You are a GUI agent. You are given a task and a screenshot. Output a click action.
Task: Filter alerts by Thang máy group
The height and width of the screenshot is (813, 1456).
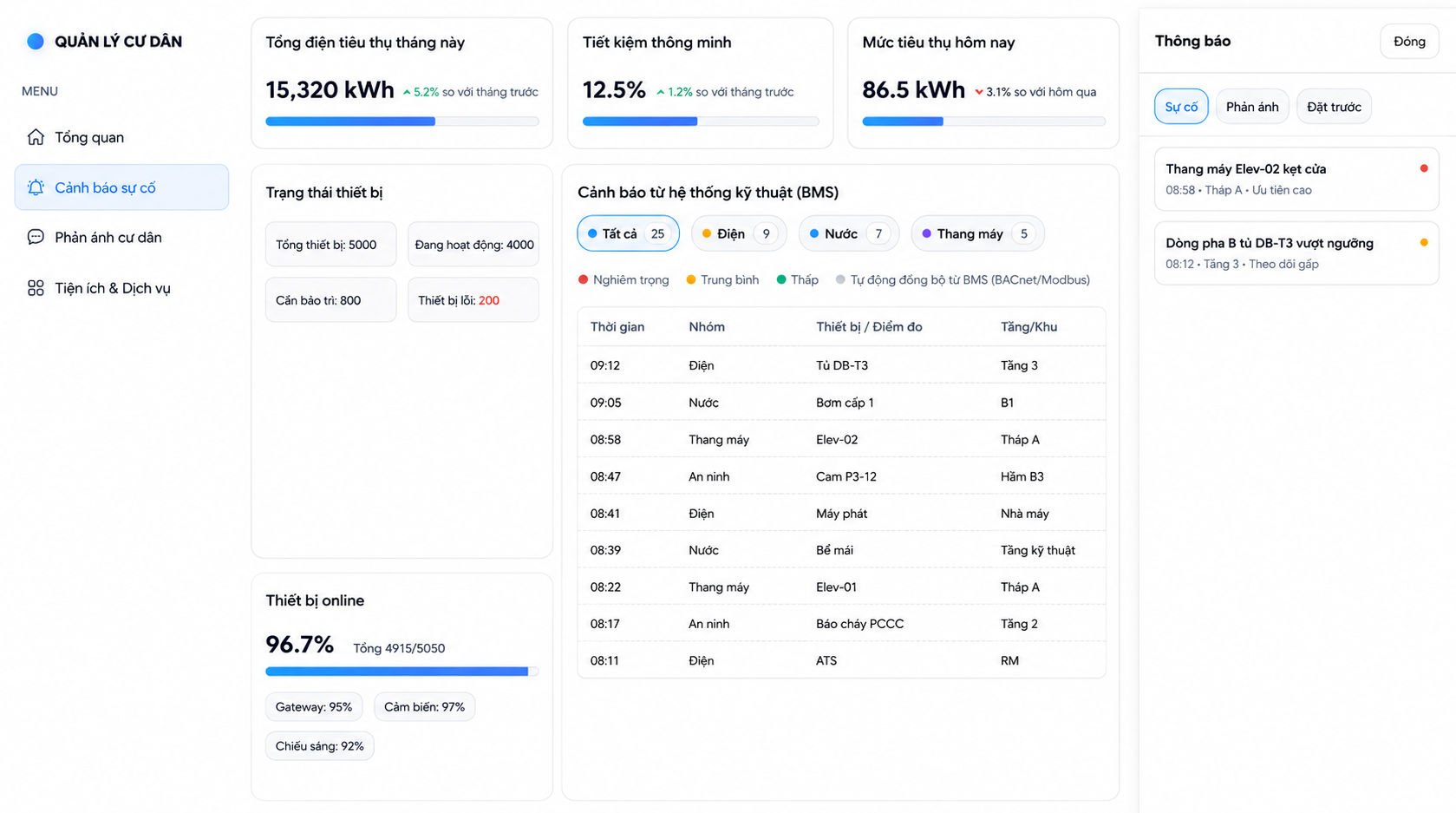tap(978, 233)
